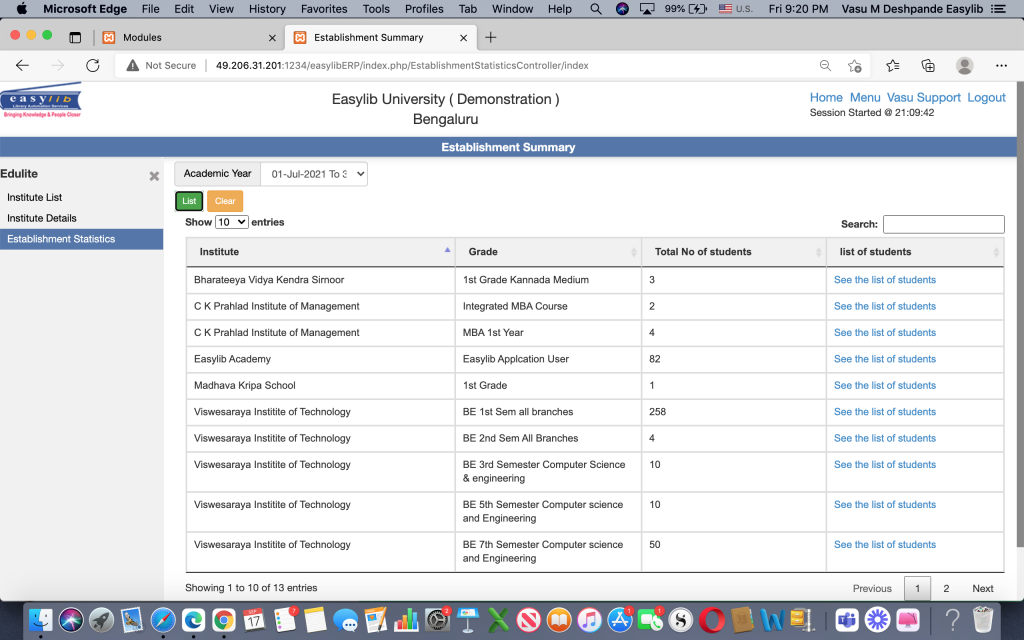Click the tab actions menu icon
The height and width of the screenshot is (640, 1024).
point(75,37)
